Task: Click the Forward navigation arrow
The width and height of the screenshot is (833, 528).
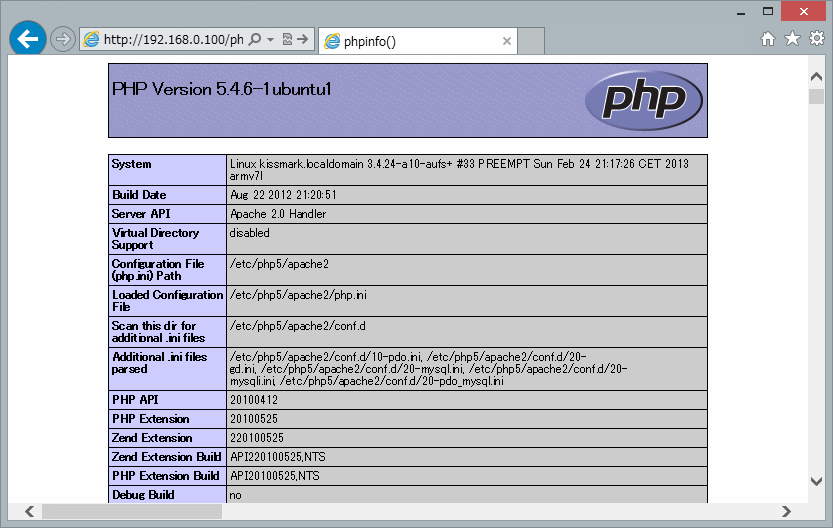Action: (63, 39)
